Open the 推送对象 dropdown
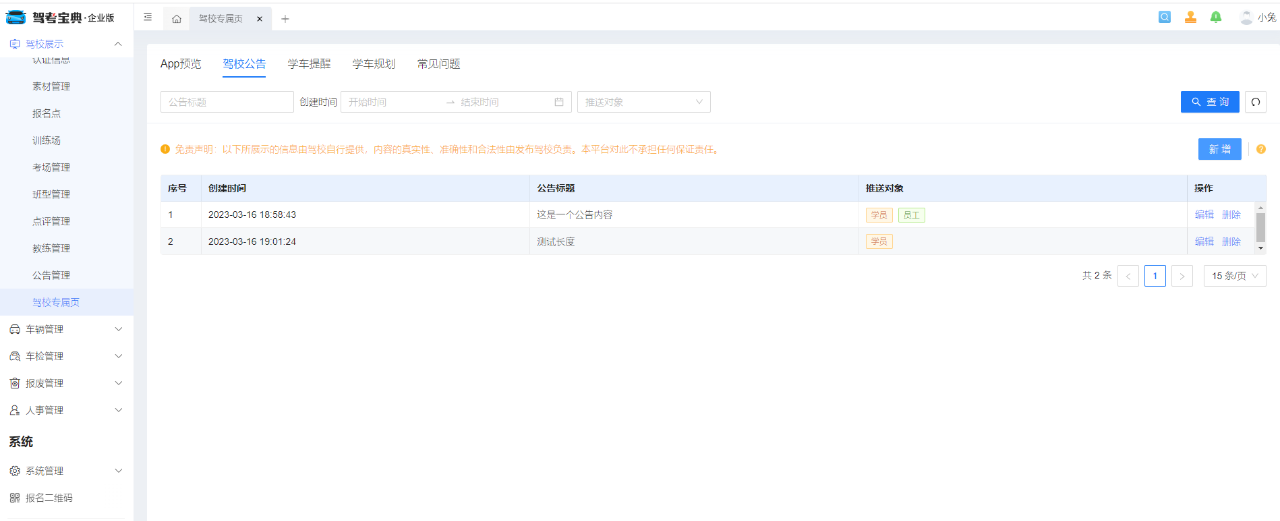Viewport: 1280px width, 521px height. pyautogui.click(x=644, y=102)
